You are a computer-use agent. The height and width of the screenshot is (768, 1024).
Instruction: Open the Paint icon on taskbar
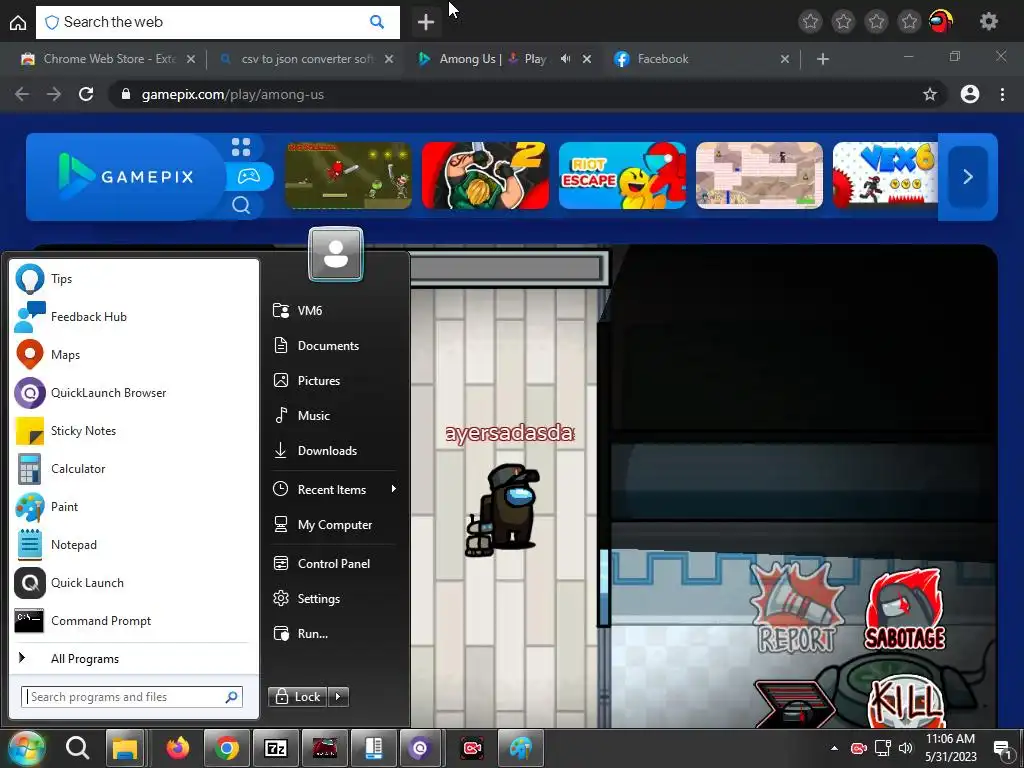[x=521, y=748]
